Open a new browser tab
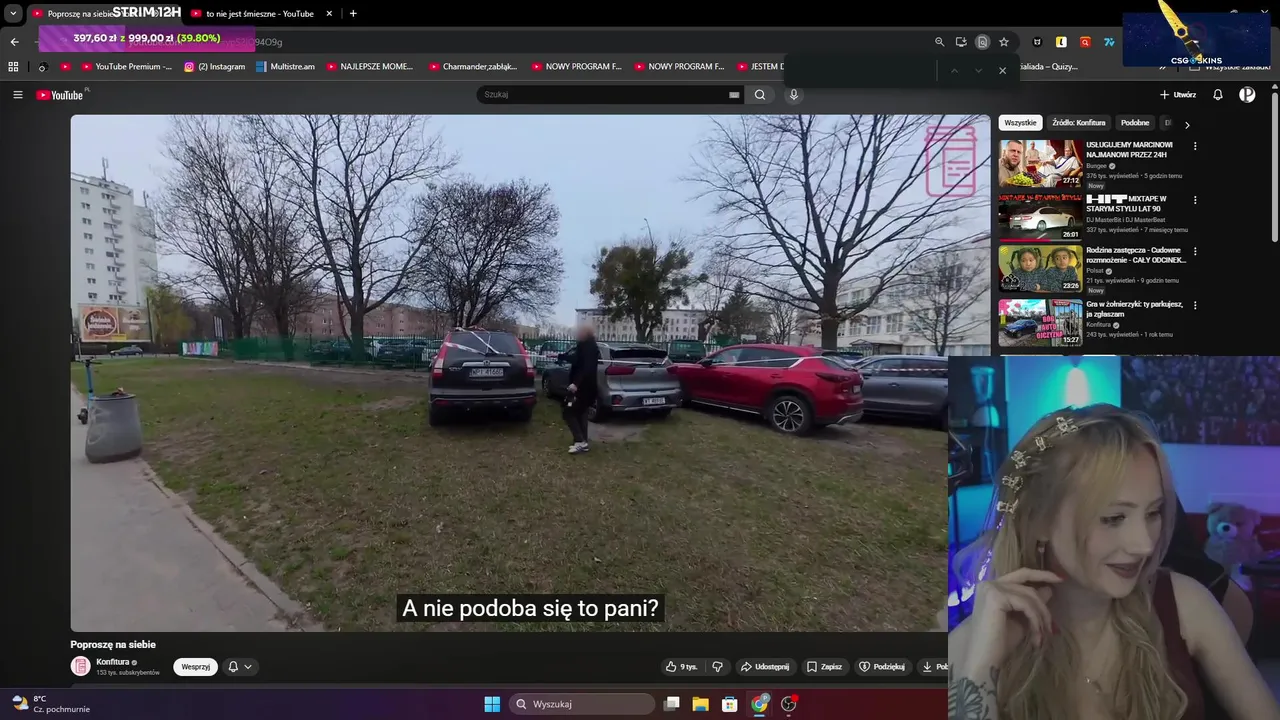The image size is (1280, 720). 353,14
